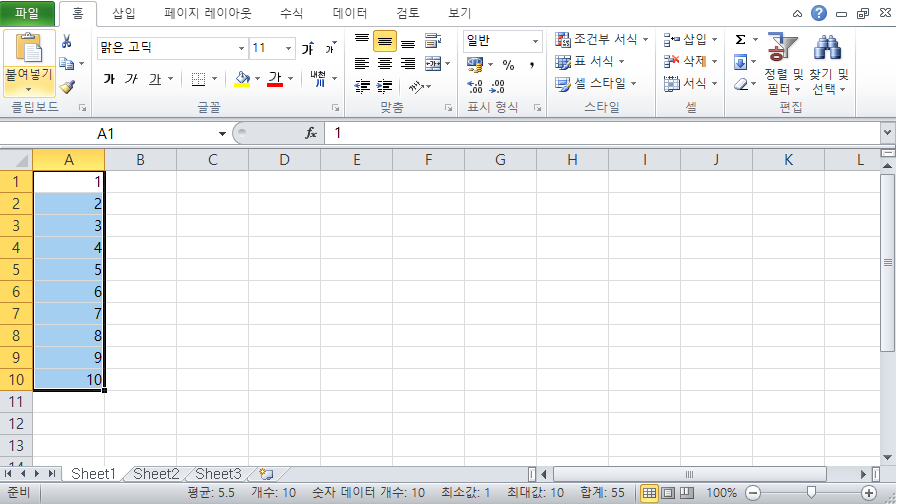Switch to Page Break Preview icon
This screenshot has width=897, height=504.
(686, 493)
